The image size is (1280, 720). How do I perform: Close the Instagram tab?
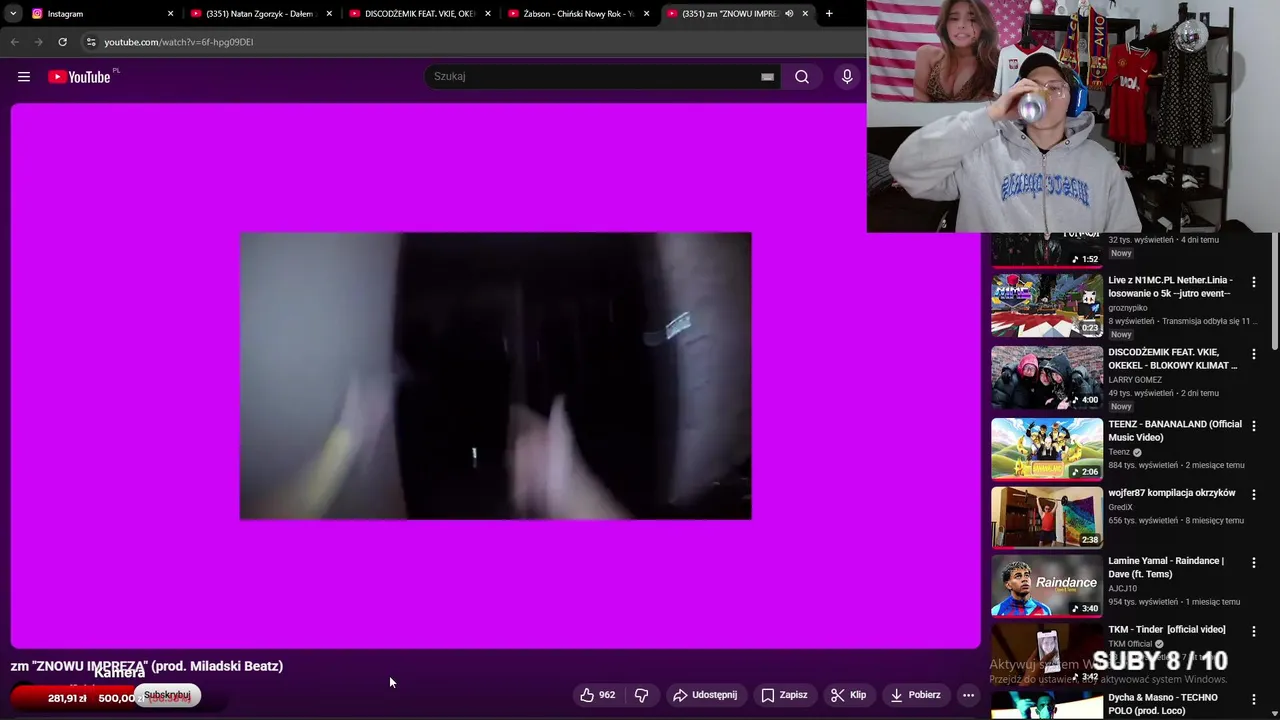(170, 14)
